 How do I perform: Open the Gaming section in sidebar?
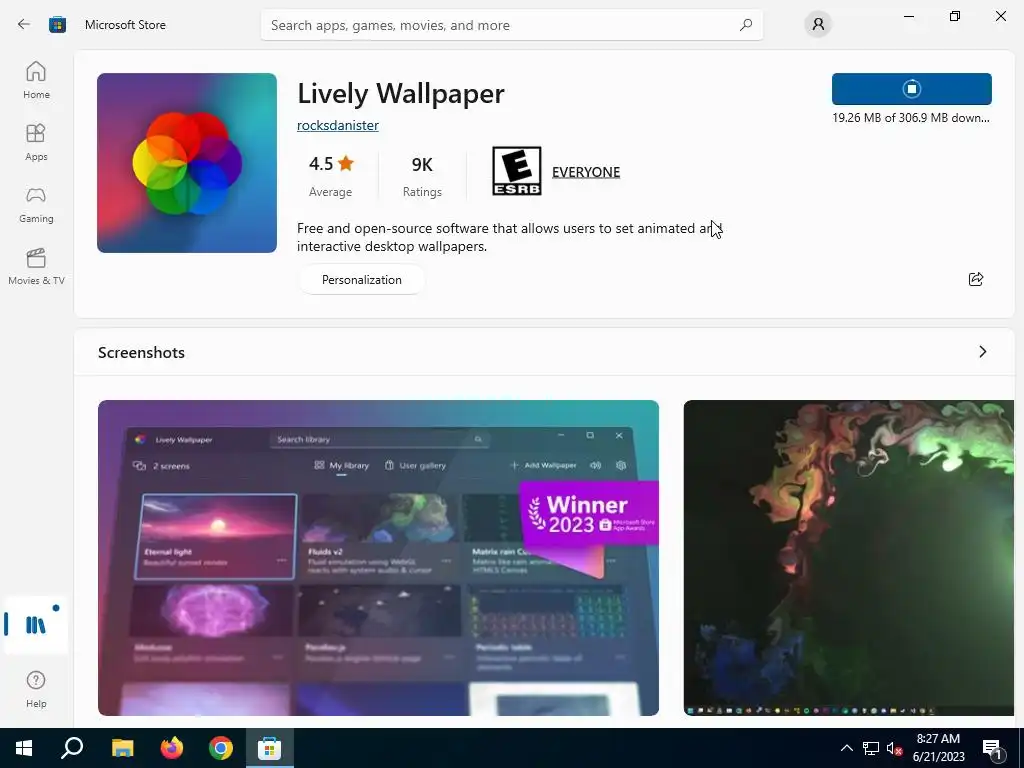(x=36, y=204)
